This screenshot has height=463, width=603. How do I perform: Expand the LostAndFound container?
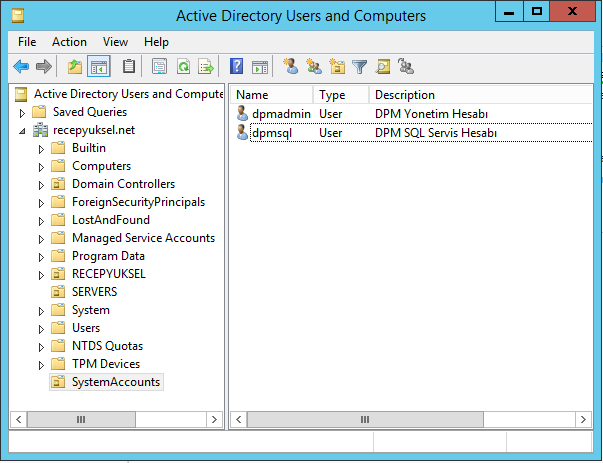coord(41,221)
